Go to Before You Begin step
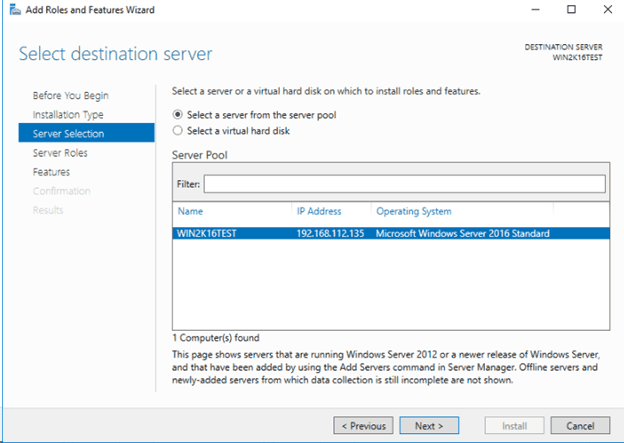 coord(70,96)
